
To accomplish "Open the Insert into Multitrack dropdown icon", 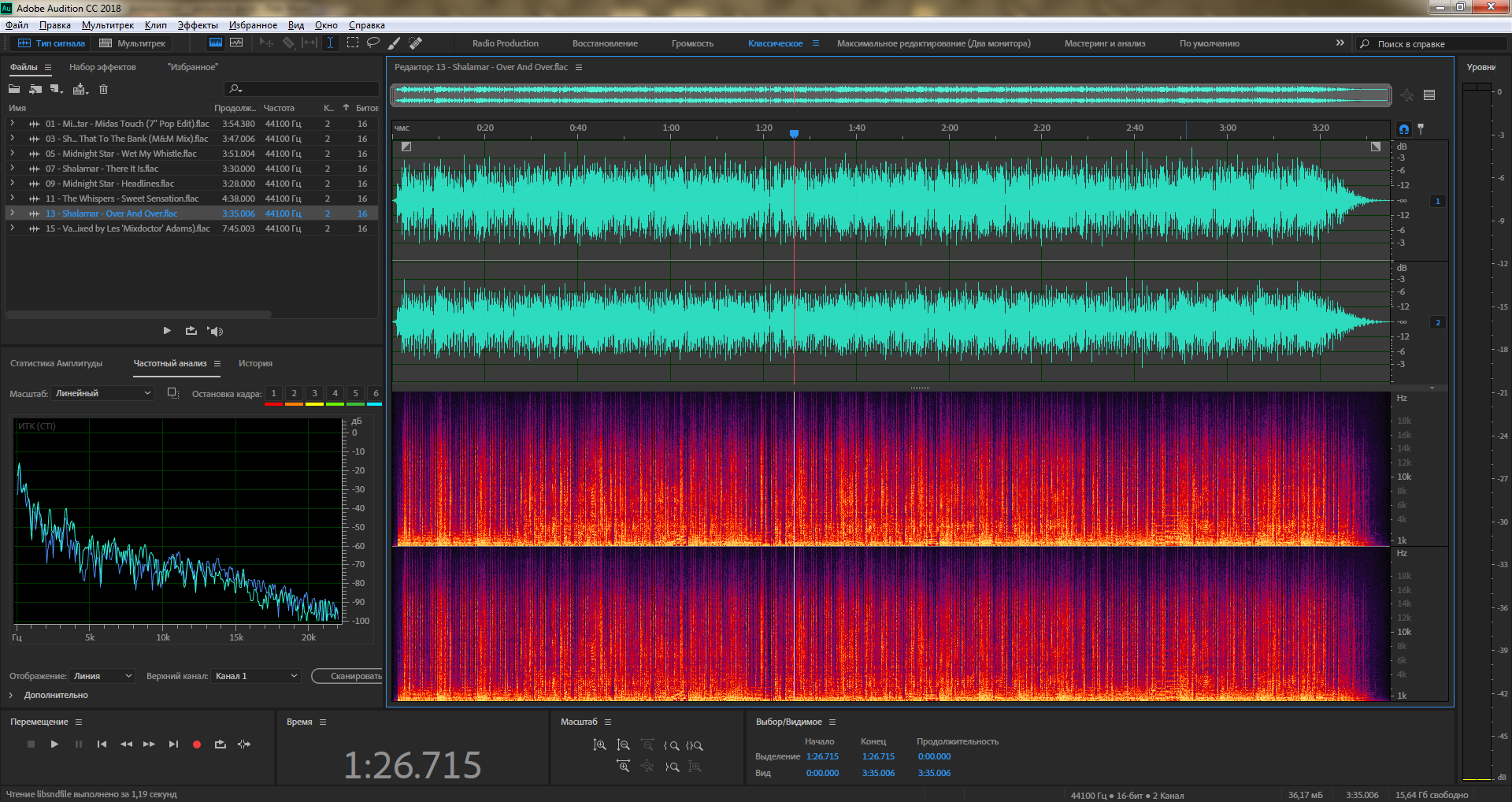I will 80,89.
